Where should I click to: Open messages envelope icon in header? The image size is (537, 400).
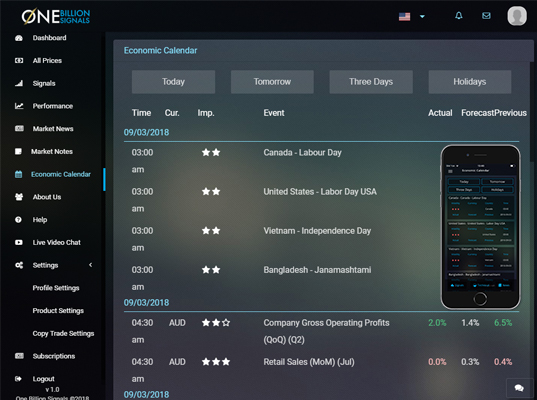(x=486, y=16)
